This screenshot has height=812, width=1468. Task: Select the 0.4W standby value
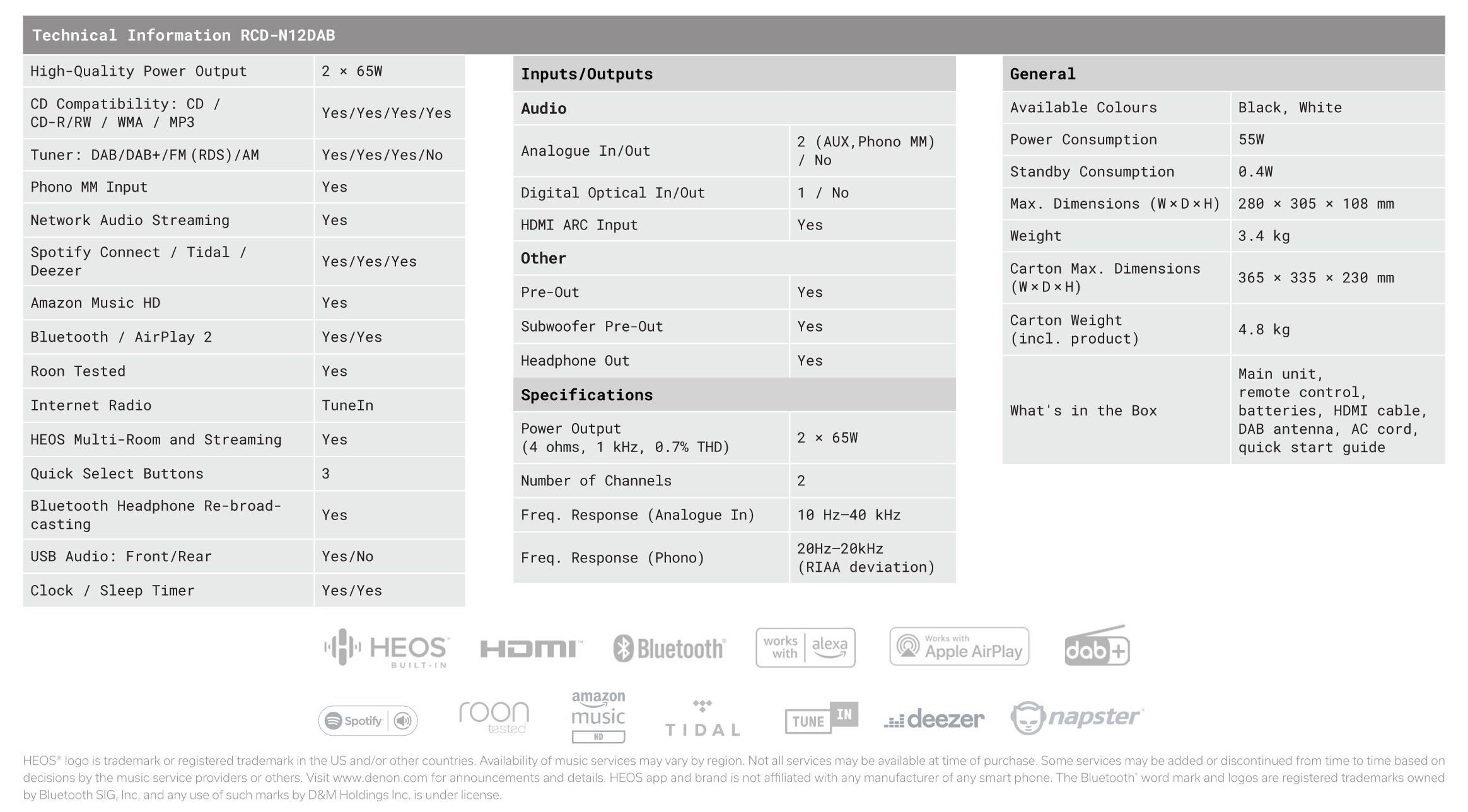click(x=1255, y=172)
